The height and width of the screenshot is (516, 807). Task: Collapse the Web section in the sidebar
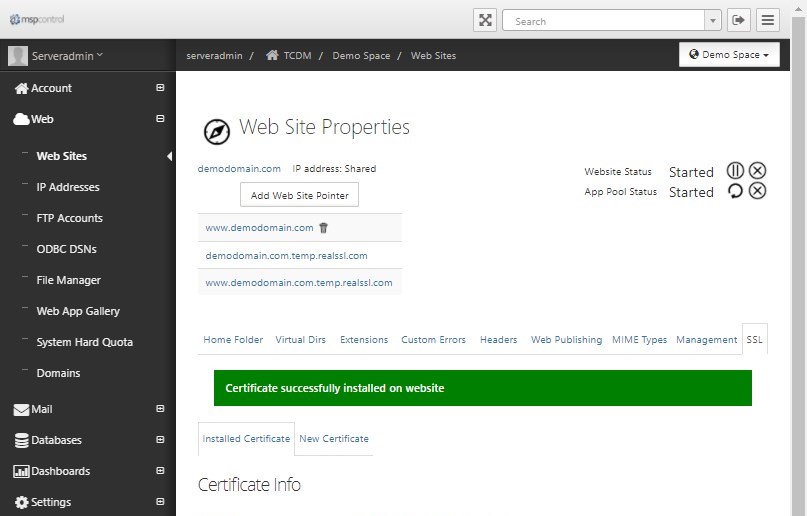tap(160, 119)
